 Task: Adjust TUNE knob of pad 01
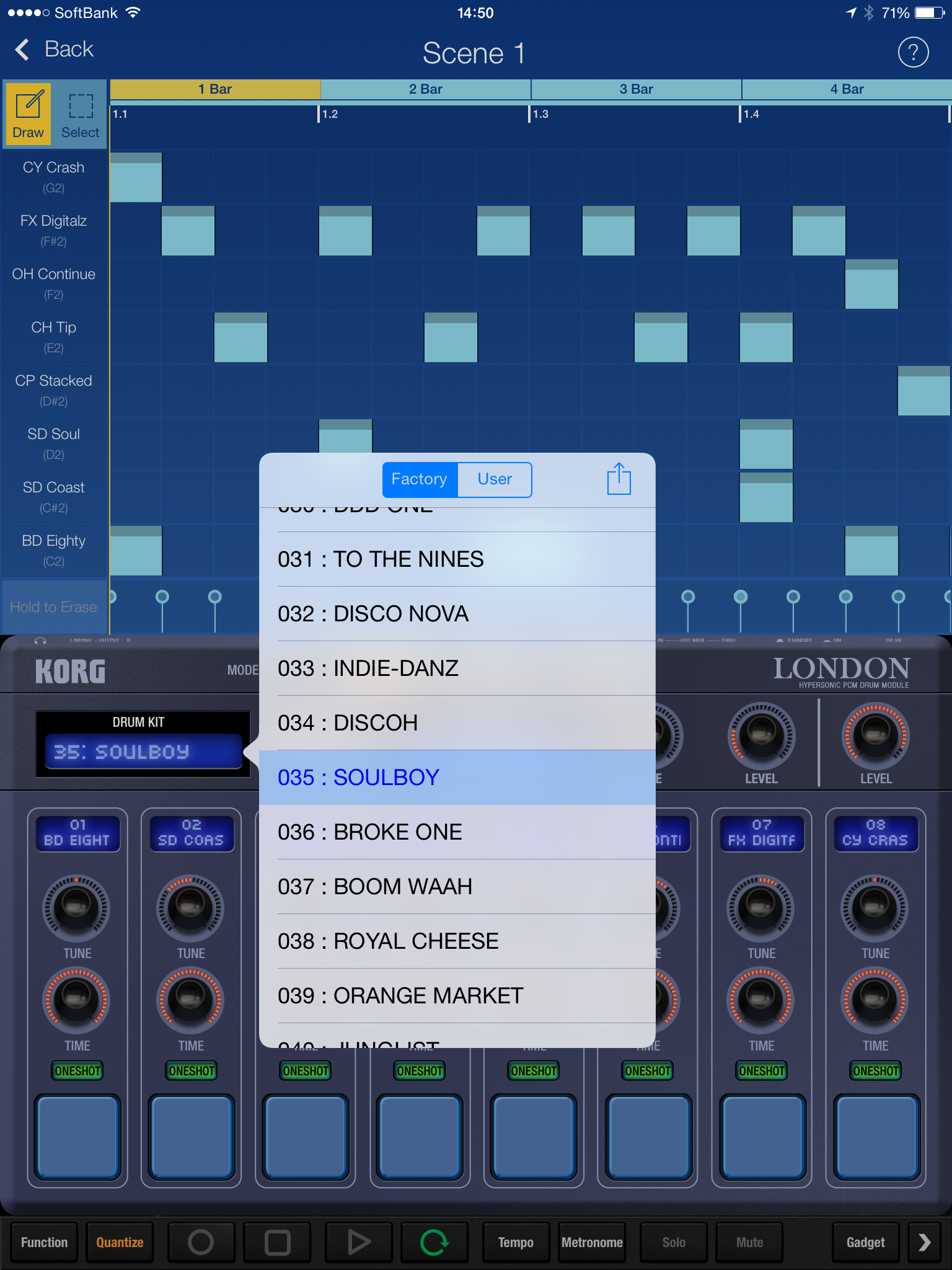click(x=76, y=908)
